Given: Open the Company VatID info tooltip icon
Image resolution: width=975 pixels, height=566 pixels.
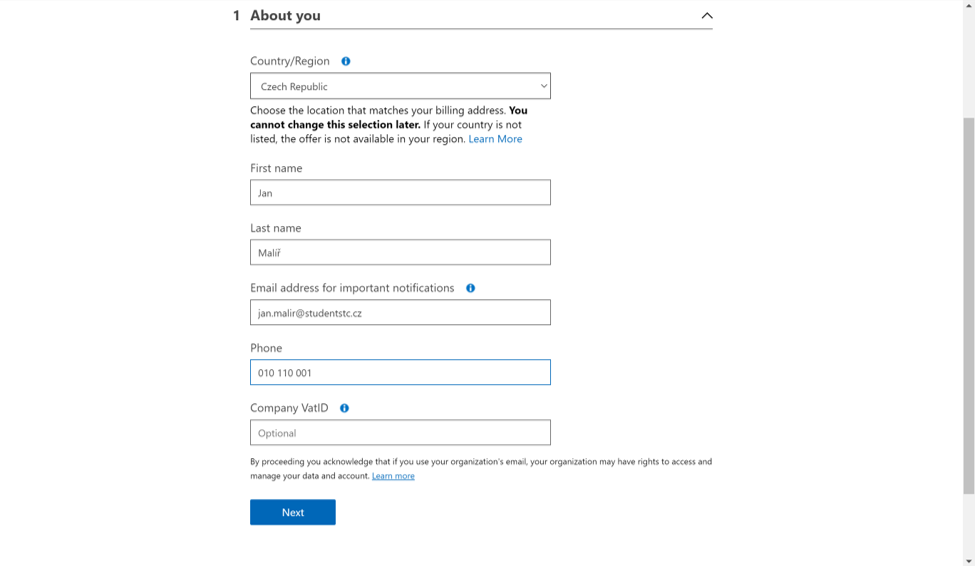Looking at the screenshot, I should (x=344, y=408).
